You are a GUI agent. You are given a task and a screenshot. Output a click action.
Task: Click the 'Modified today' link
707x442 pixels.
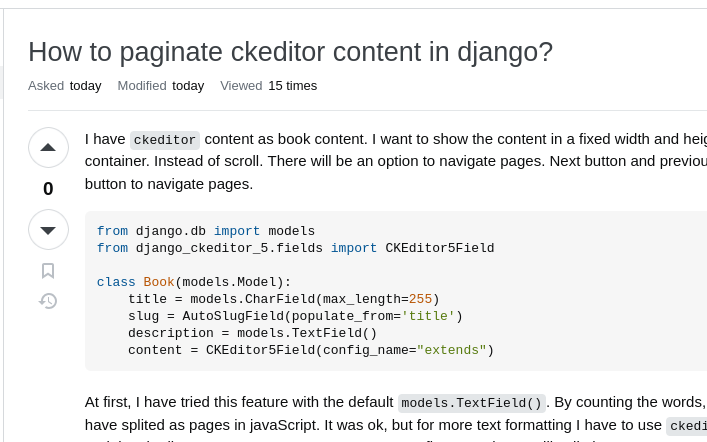[161, 86]
